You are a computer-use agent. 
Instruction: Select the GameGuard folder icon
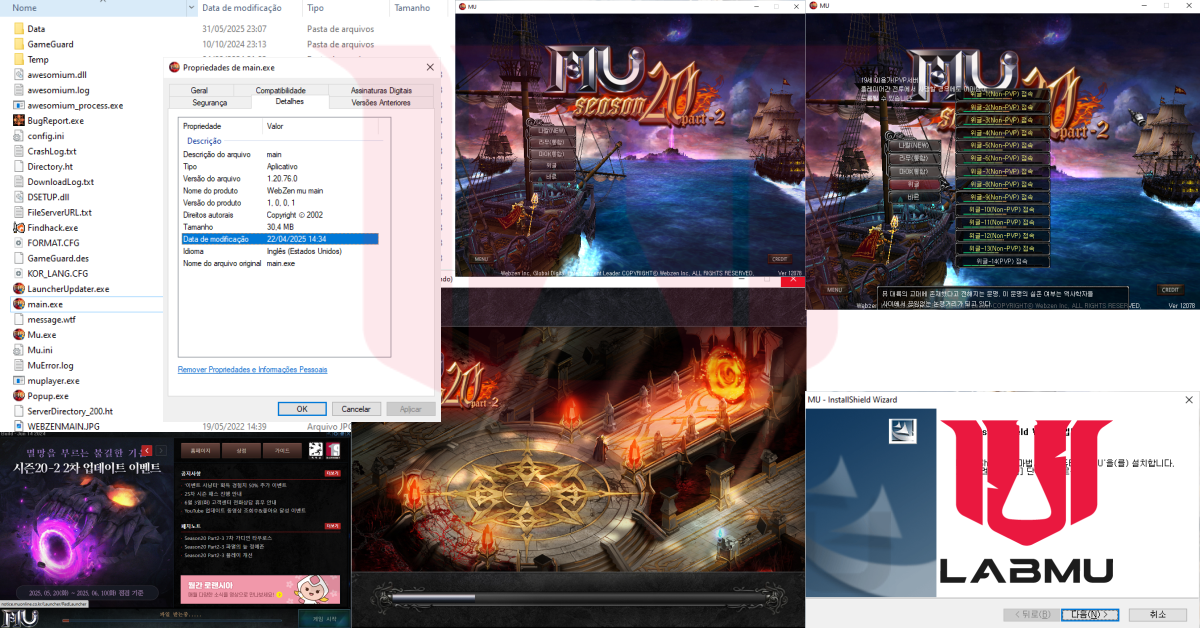point(19,44)
